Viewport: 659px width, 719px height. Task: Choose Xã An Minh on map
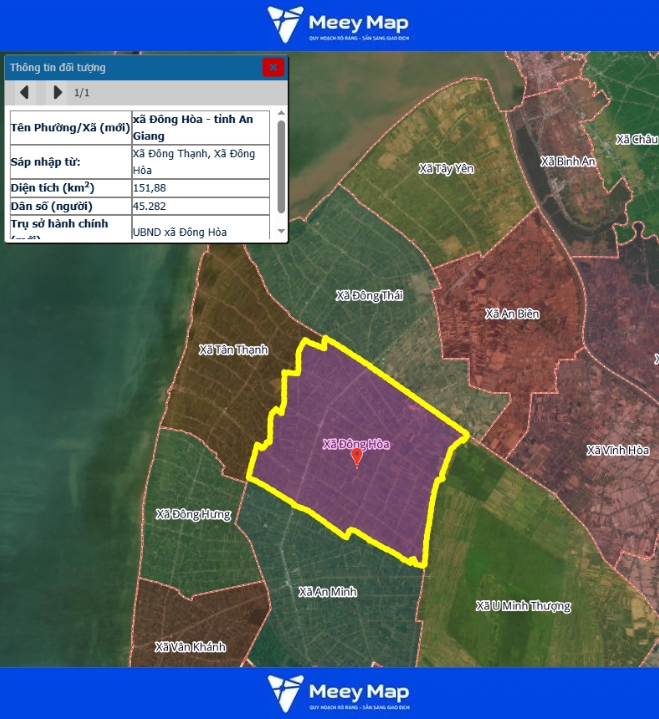pos(327,592)
